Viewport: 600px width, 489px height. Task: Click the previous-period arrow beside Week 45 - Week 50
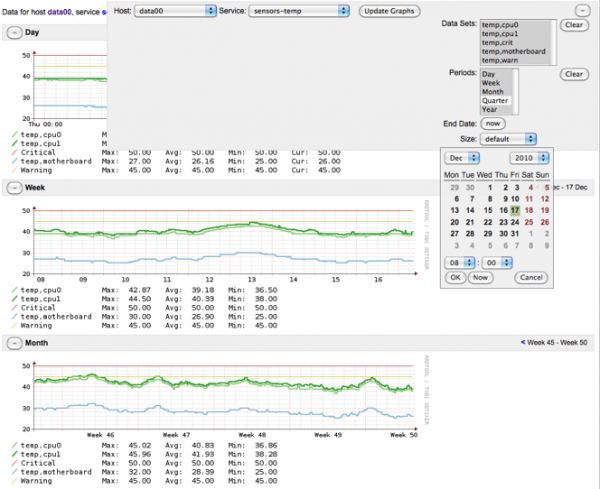pyautogui.click(x=522, y=342)
